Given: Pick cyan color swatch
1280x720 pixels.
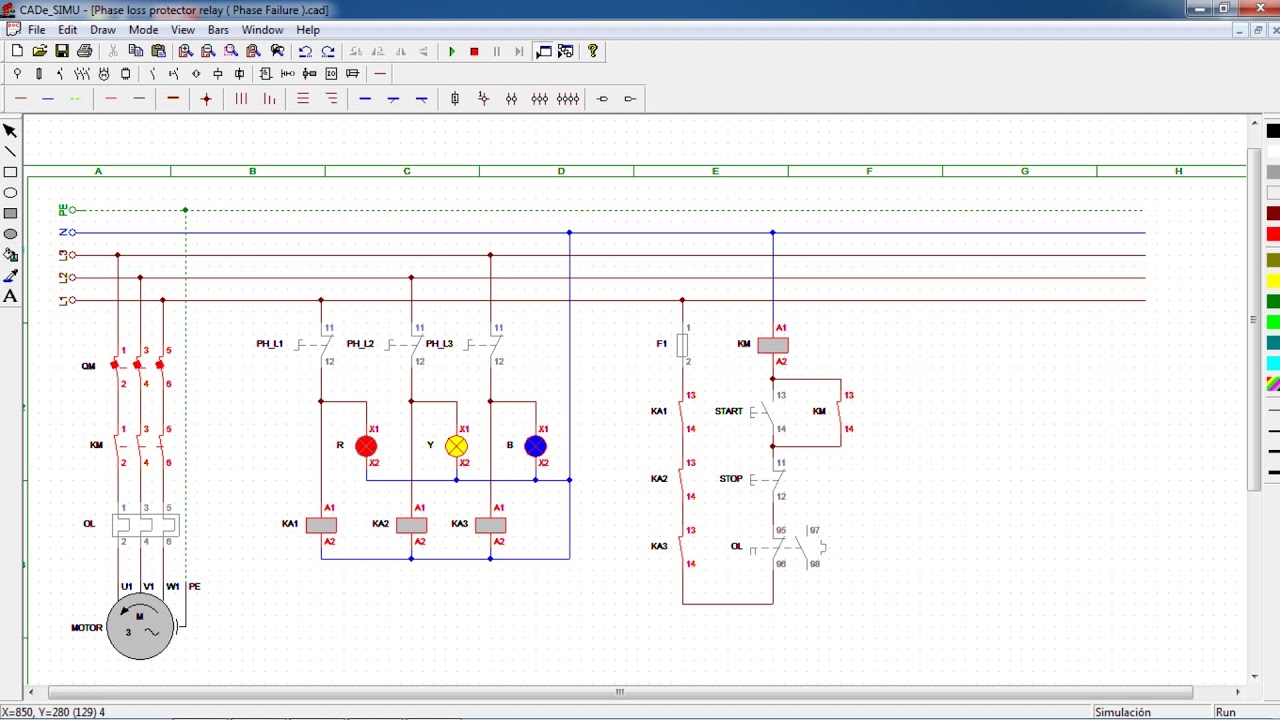Looking at the screenshot, I should point(1273,363).
